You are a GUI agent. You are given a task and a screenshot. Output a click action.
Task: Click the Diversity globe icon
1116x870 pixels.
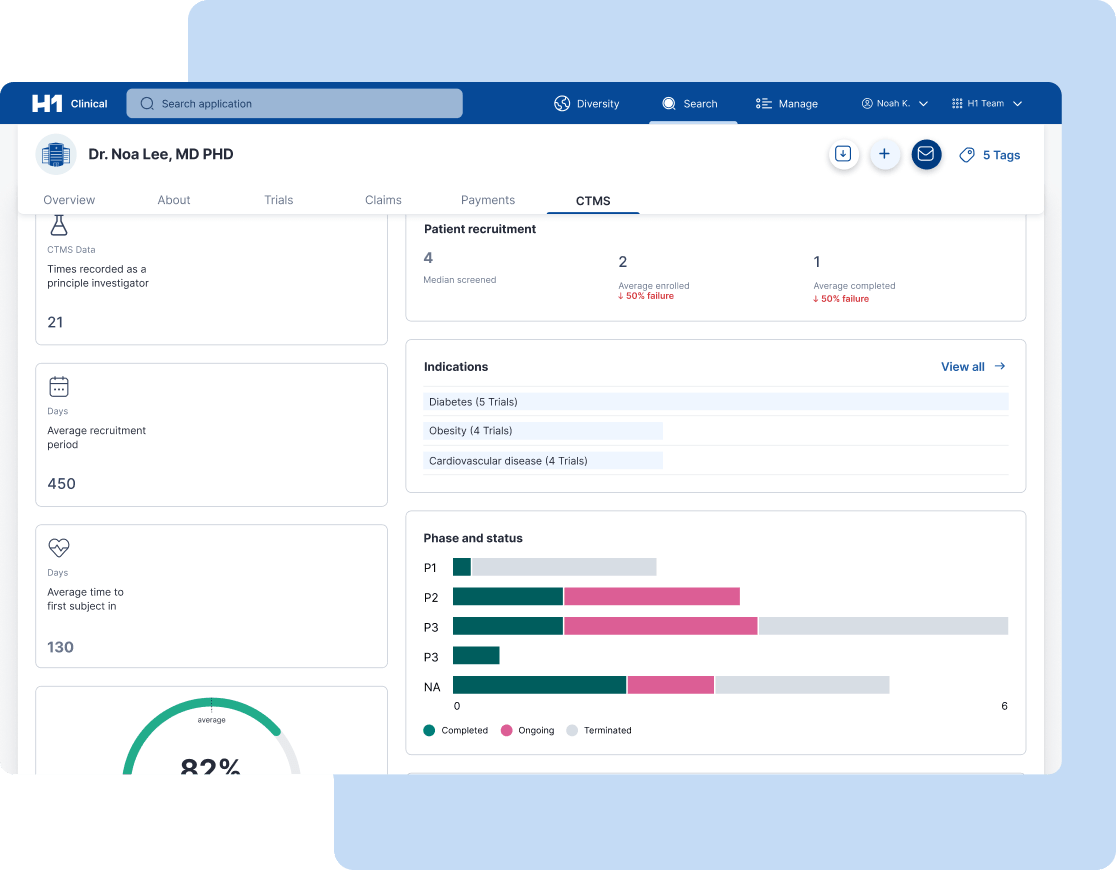562,104
